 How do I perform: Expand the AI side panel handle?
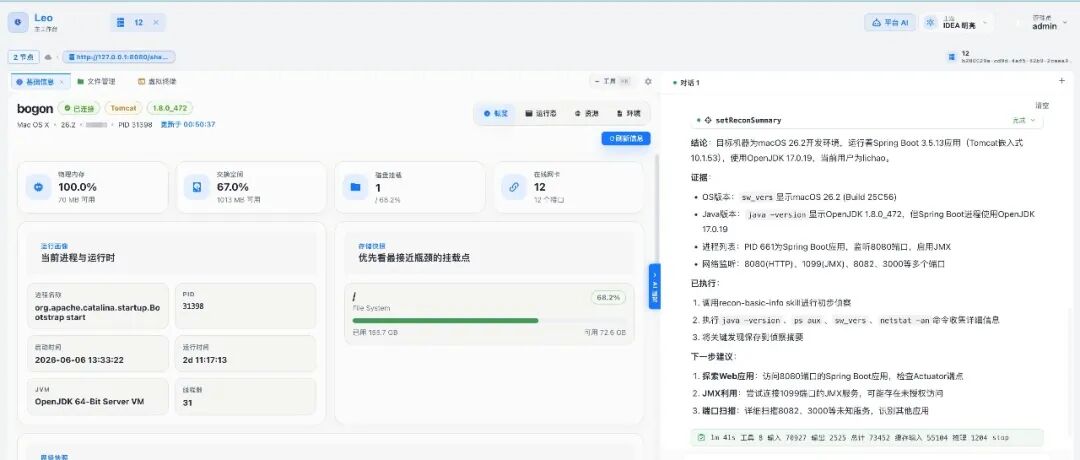coord(655,286)
